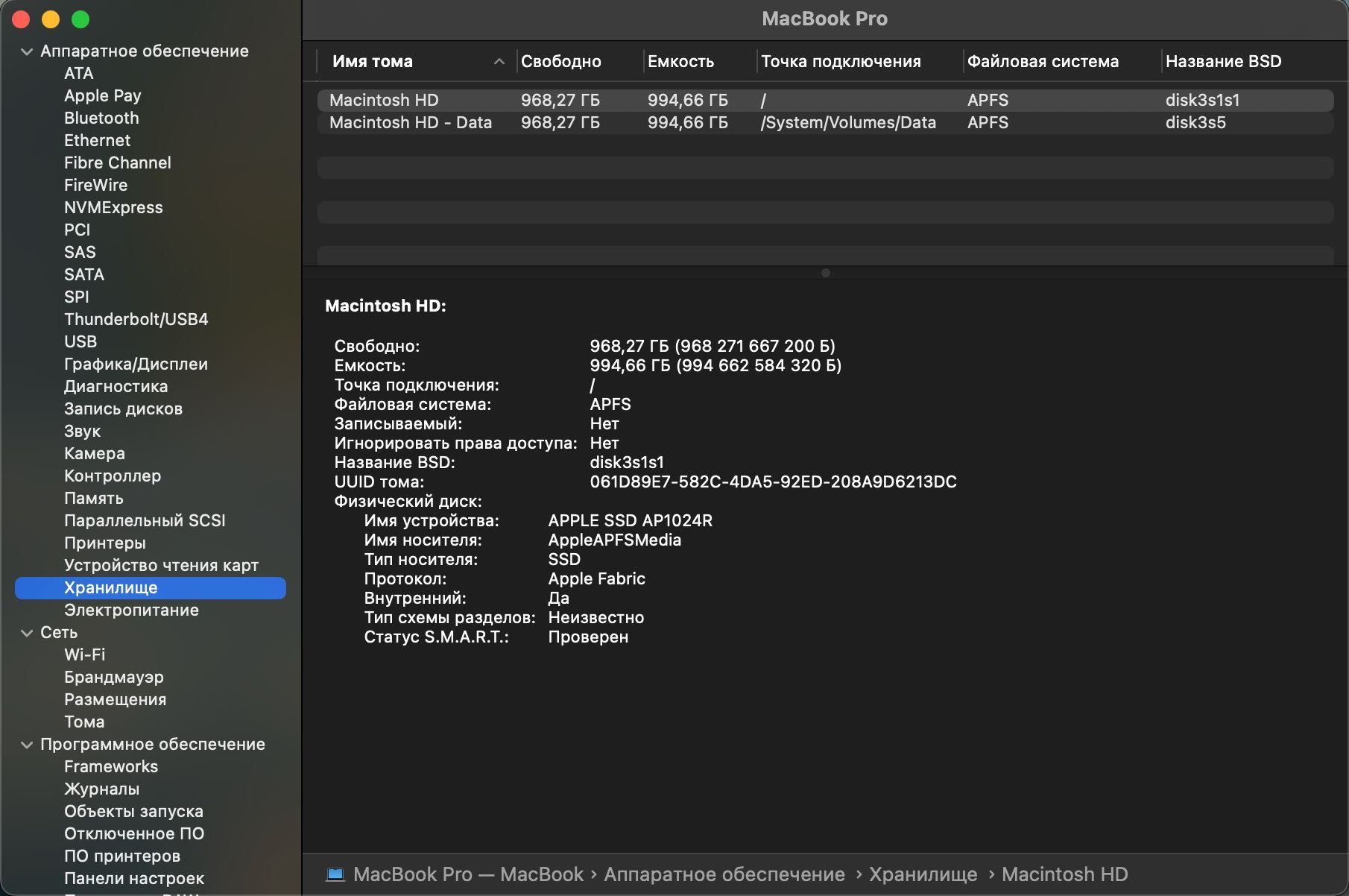Open Apple Pay hardware section
The image size is (1349, 896).
tap(103, 95)
